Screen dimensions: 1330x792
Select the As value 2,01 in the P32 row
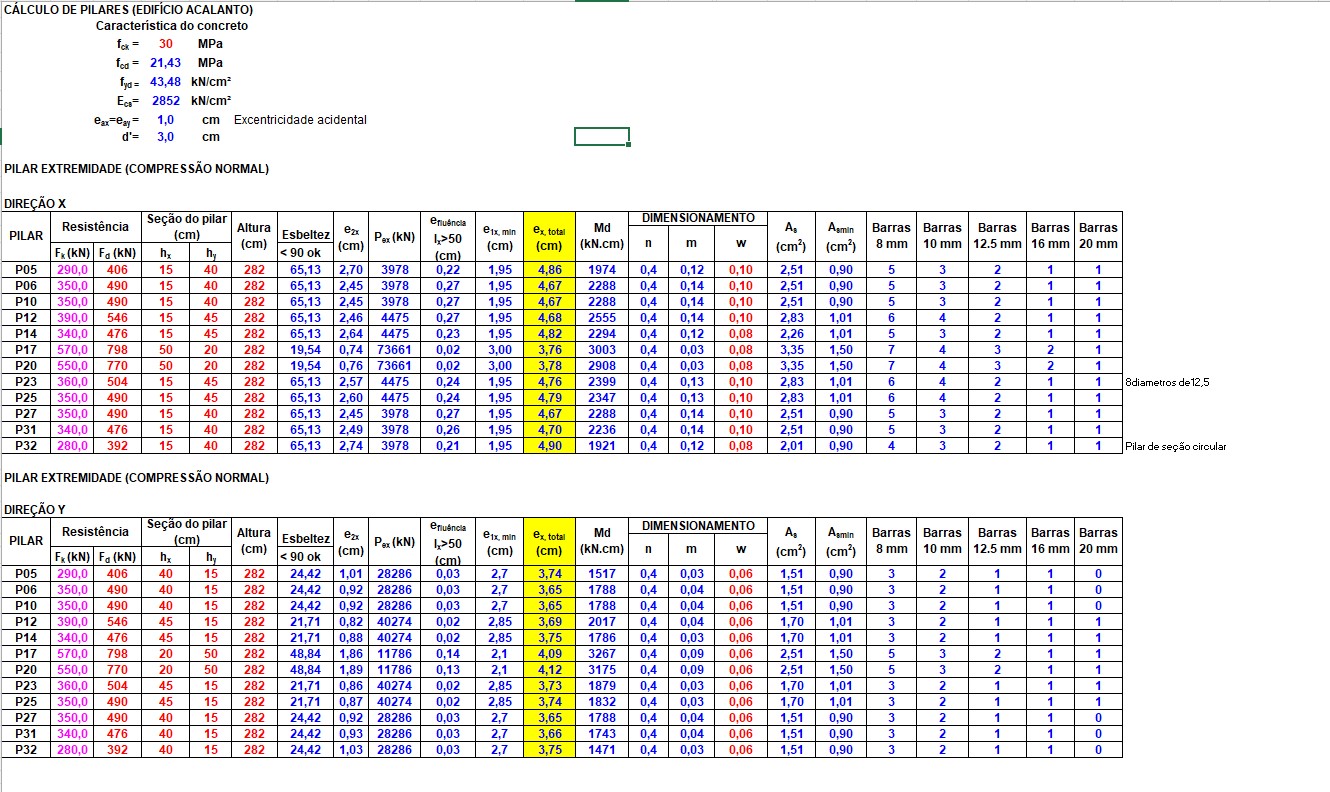791,446
